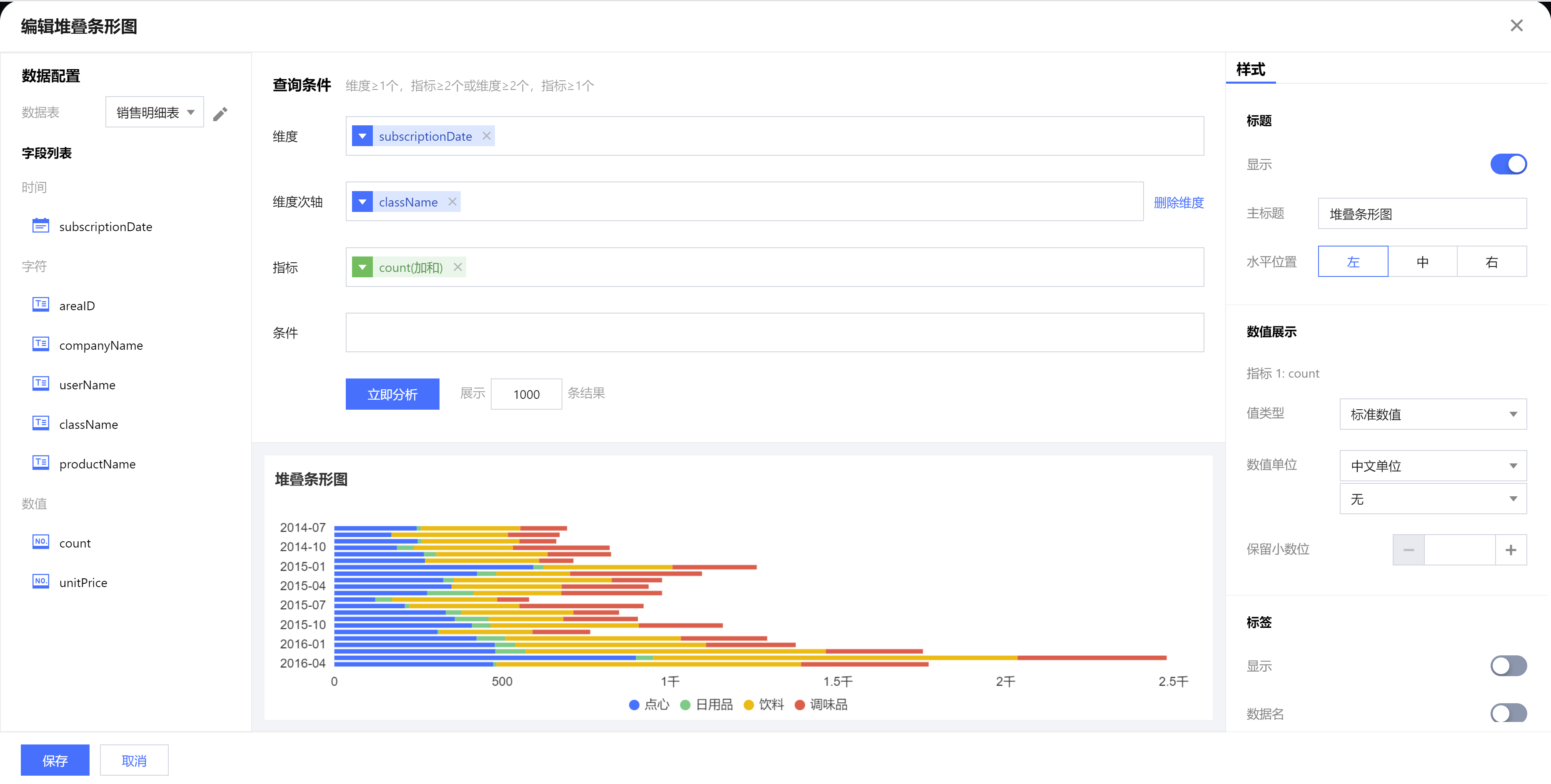Click the calendar icon for subscriptionDate field
The height and width of the screenshot is (784, 1551).
[40, 226]
